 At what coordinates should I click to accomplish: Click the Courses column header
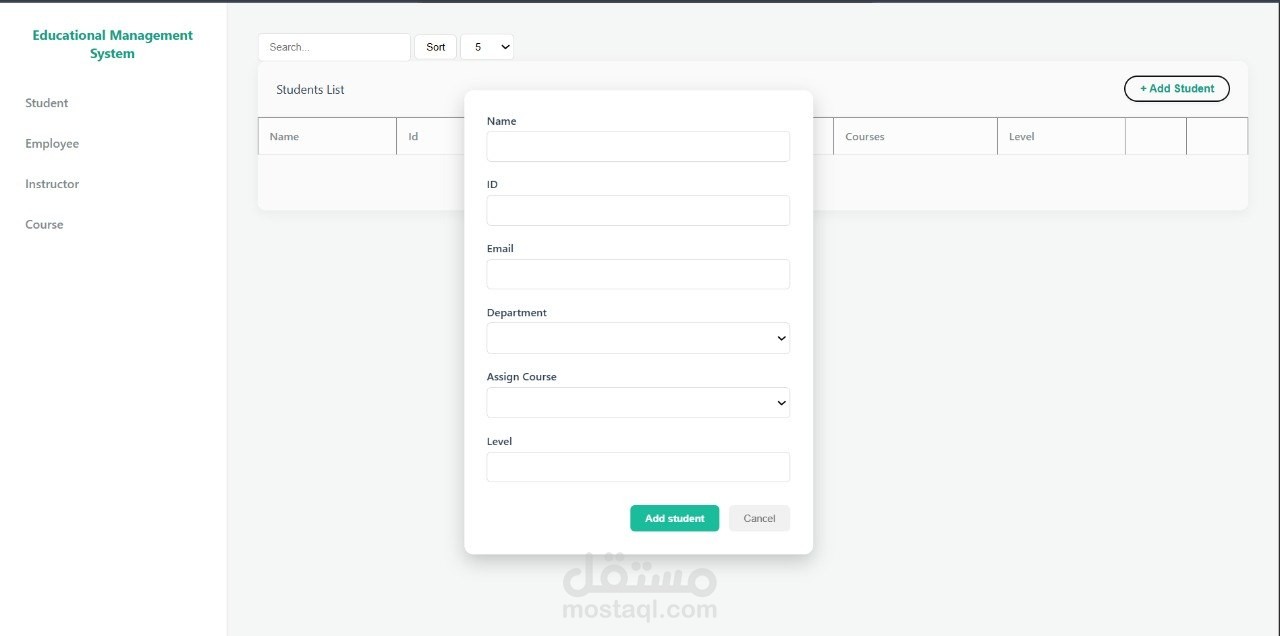pos(915,137)
